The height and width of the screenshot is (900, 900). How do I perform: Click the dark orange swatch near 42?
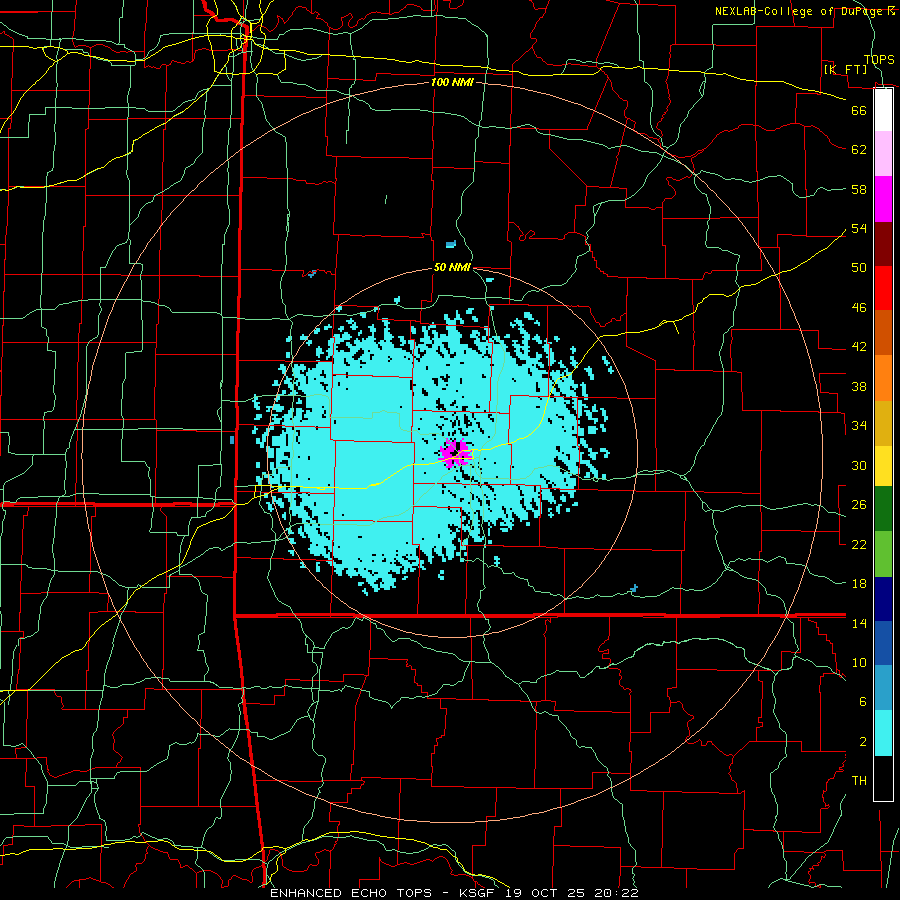[883, 333]
